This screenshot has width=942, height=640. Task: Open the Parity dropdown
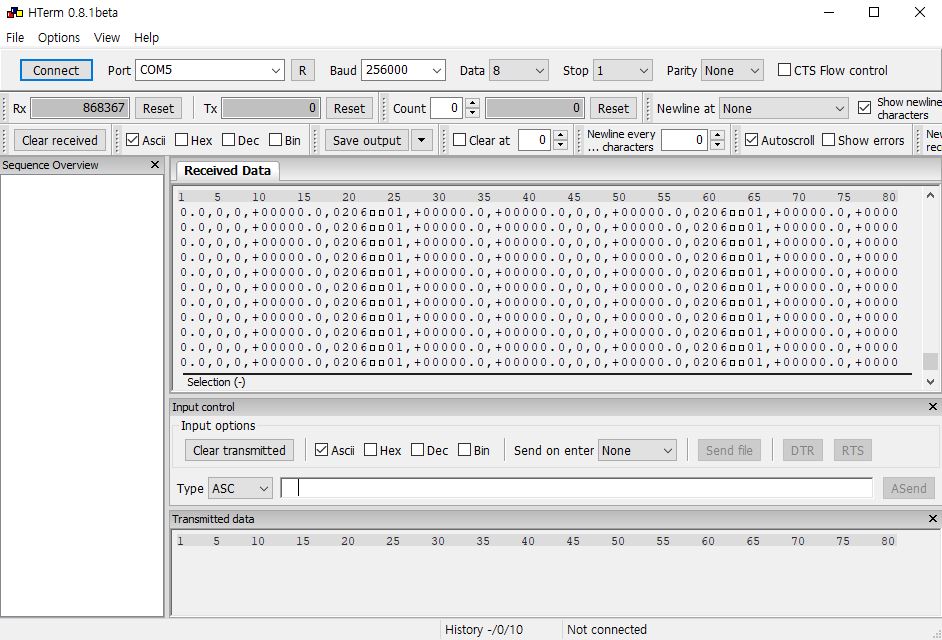pyautogui.click(x=732, y=70)
